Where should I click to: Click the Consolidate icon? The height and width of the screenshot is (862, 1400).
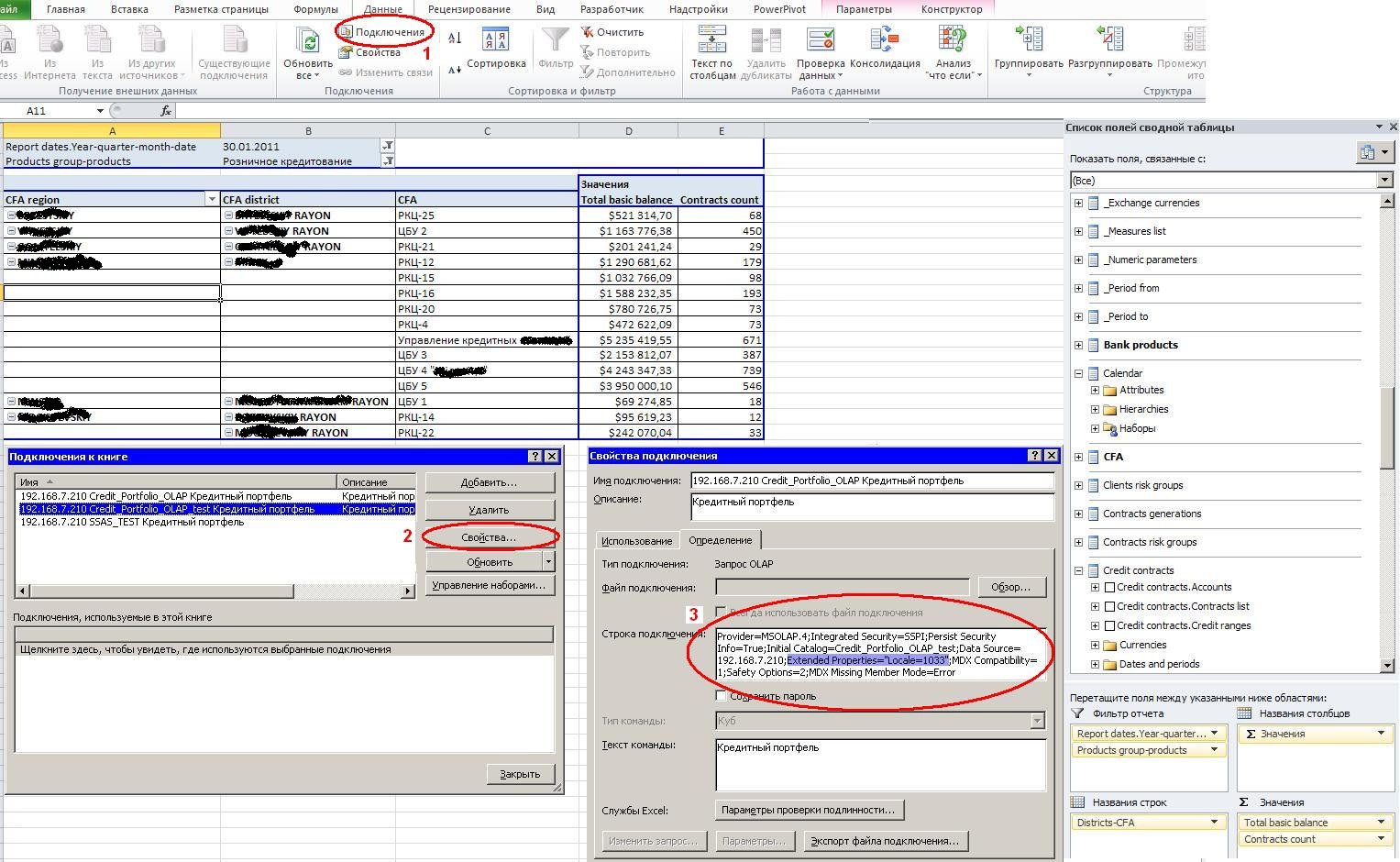tap(885, 40)
